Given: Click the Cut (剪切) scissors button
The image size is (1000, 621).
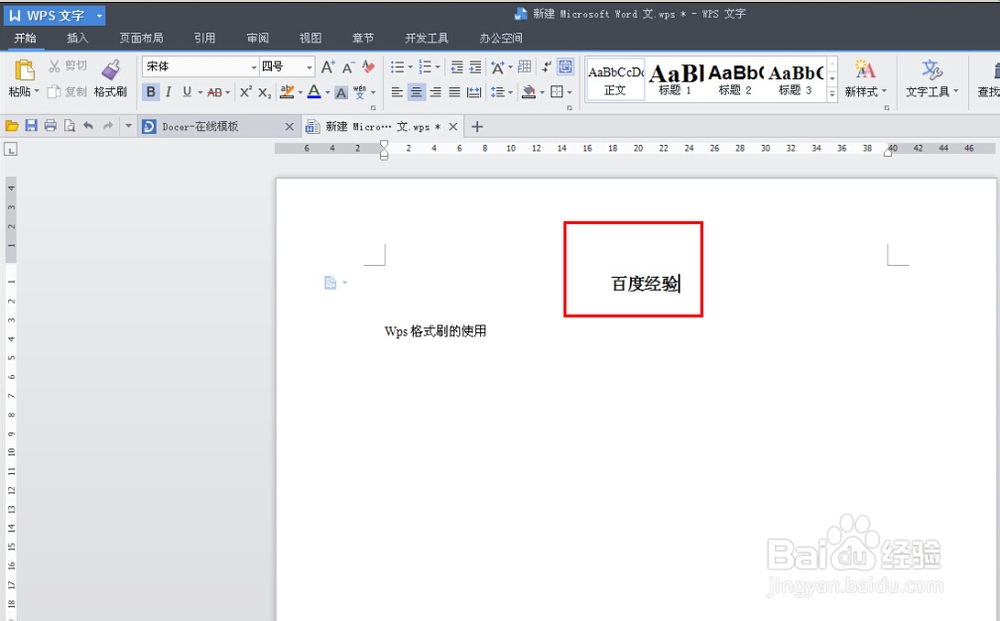Looking at the screenshot, I should coord(68,66).
